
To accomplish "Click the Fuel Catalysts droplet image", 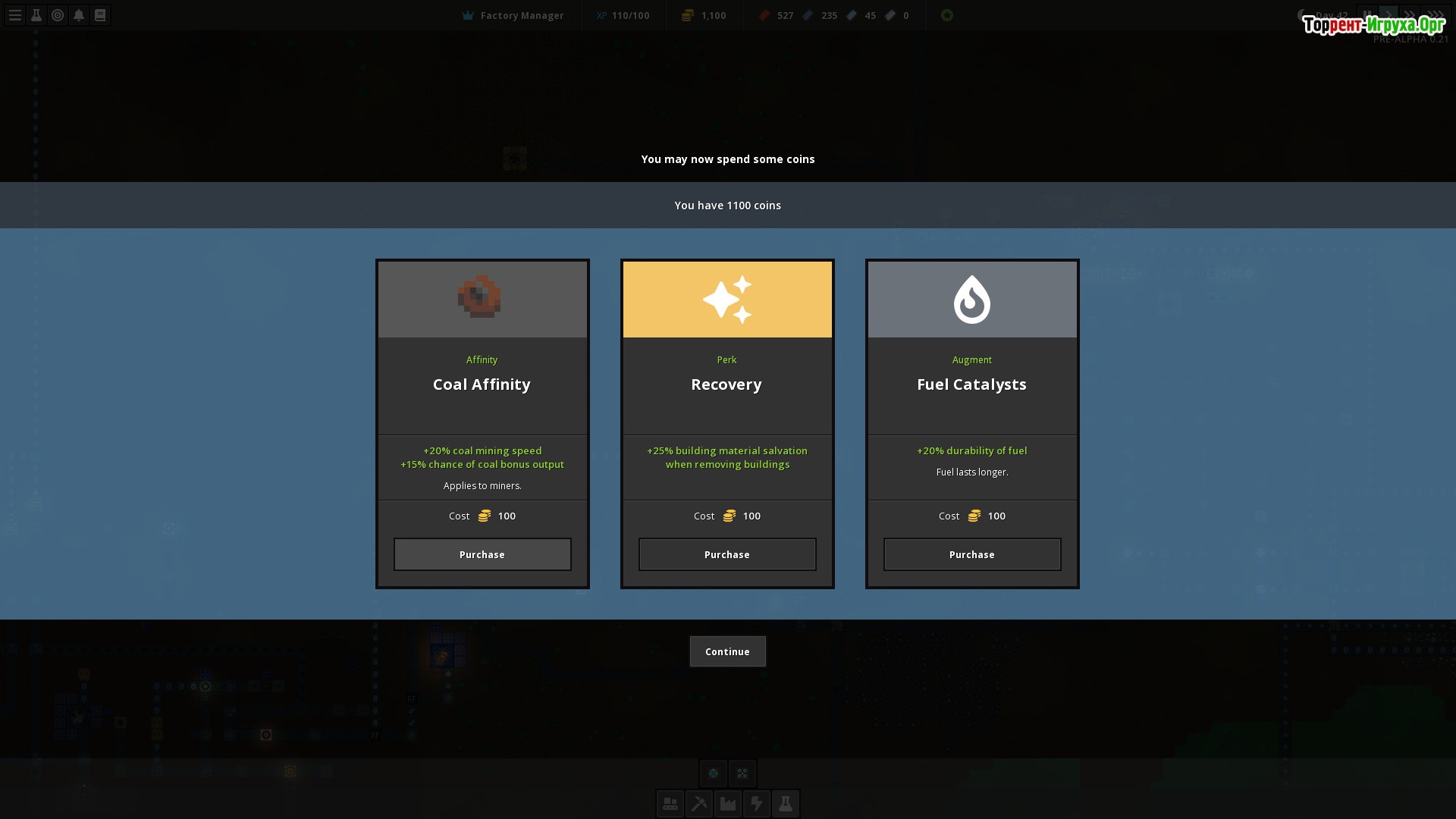I will point(972,300).
